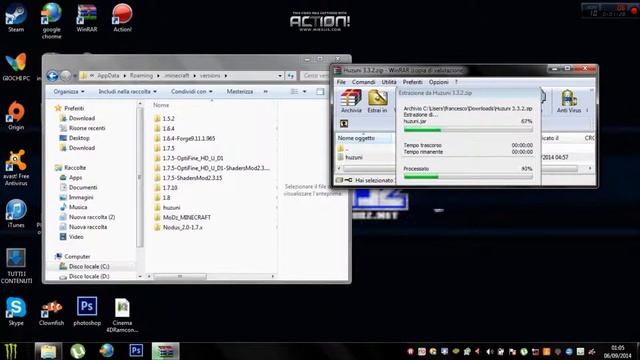Open the Photoshop taskbar icon
The image size is (640, 360).
[136, 351]
